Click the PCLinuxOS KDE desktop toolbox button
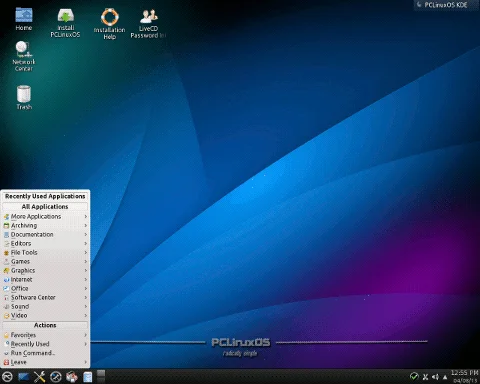 446,5
